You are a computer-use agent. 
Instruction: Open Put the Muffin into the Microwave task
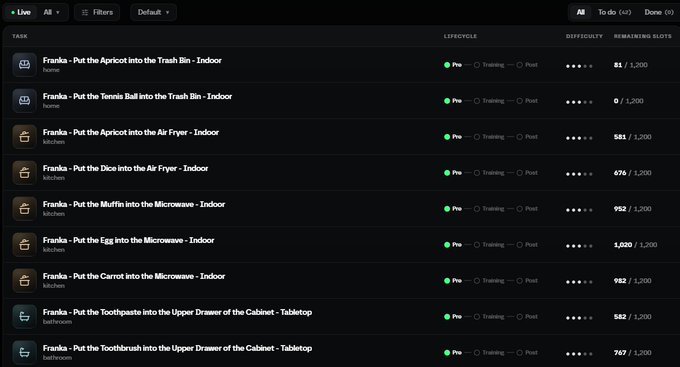point(134,204)
